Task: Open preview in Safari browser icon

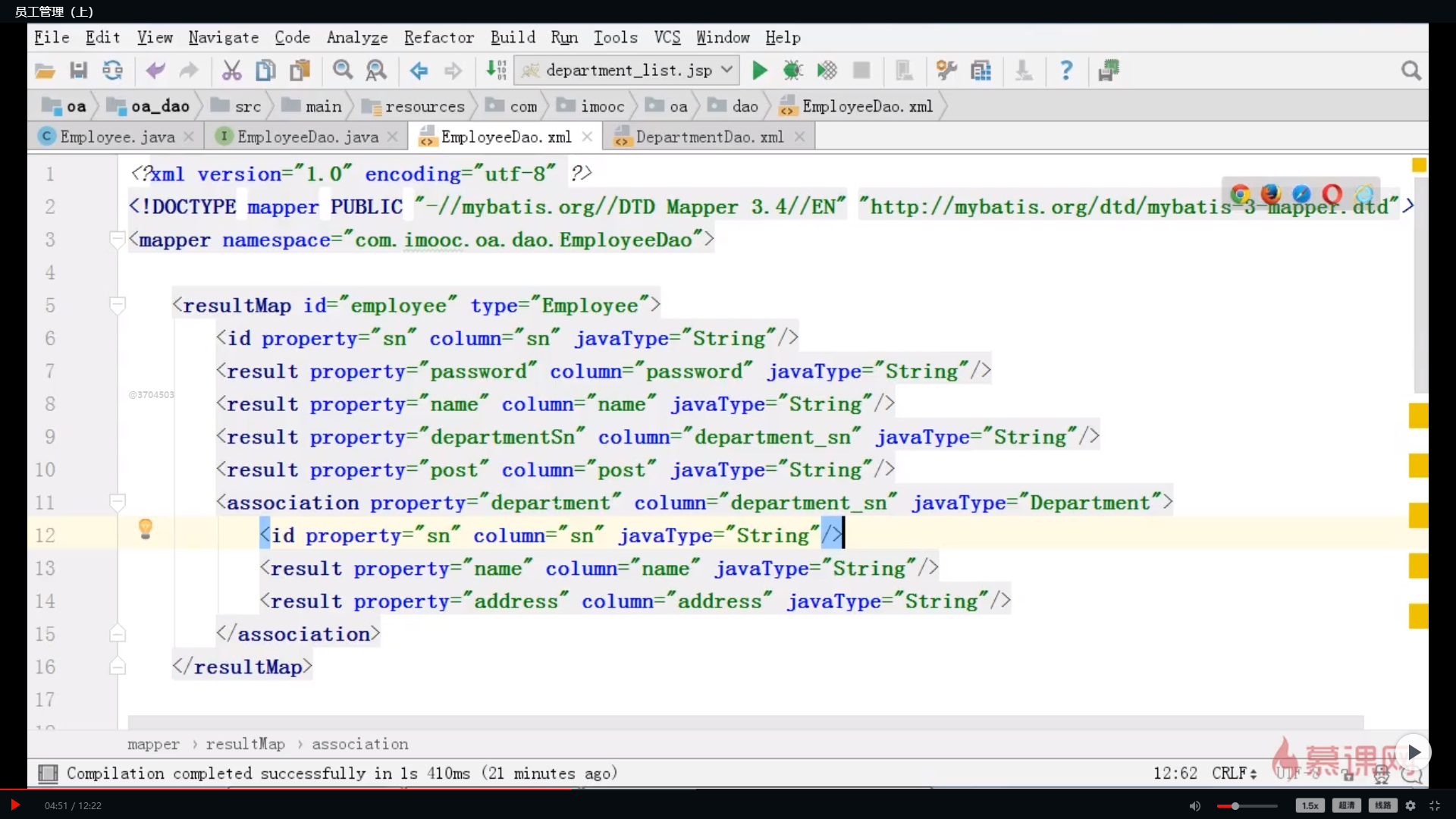Action: 1301,194
